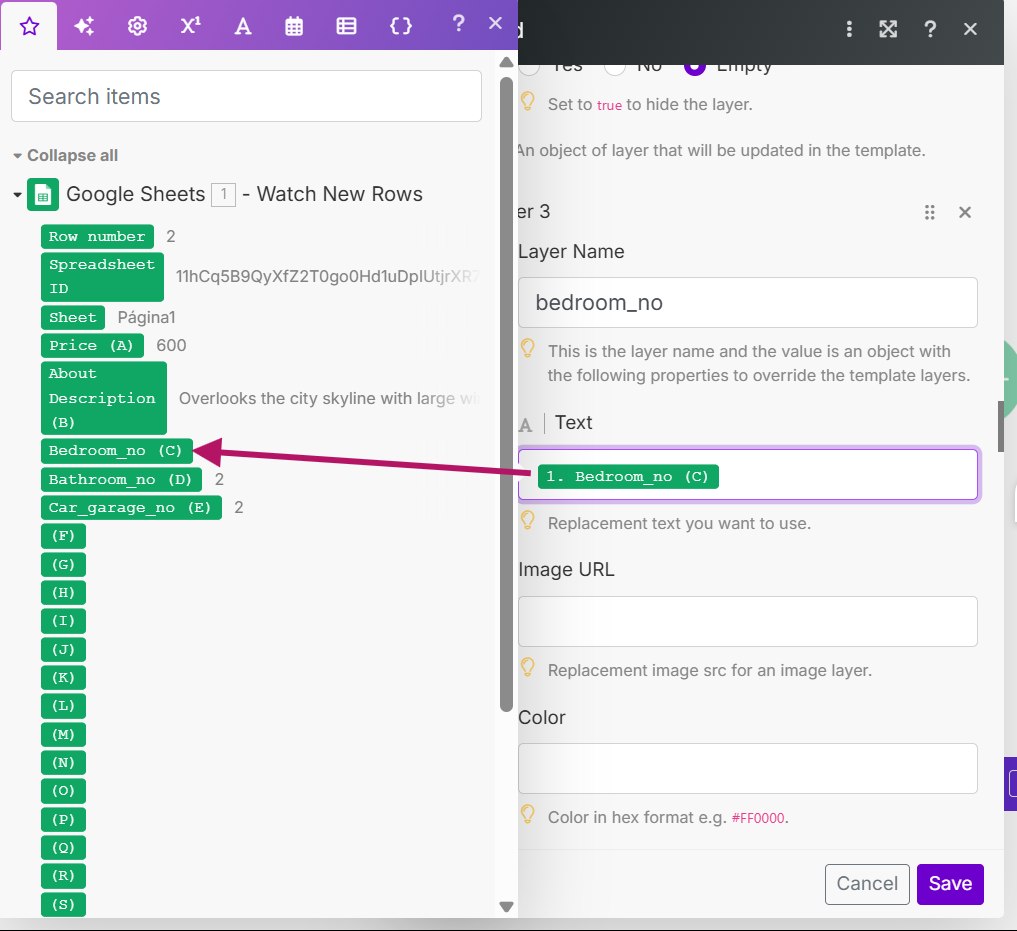The image size is (1017, 931).
Task: Select the Yes radio option for hide
Action: 529,67
